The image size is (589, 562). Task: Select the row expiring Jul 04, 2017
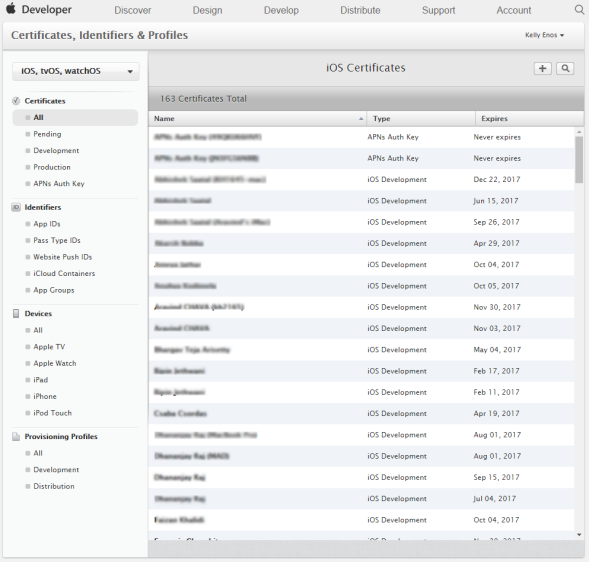[361, 499]
